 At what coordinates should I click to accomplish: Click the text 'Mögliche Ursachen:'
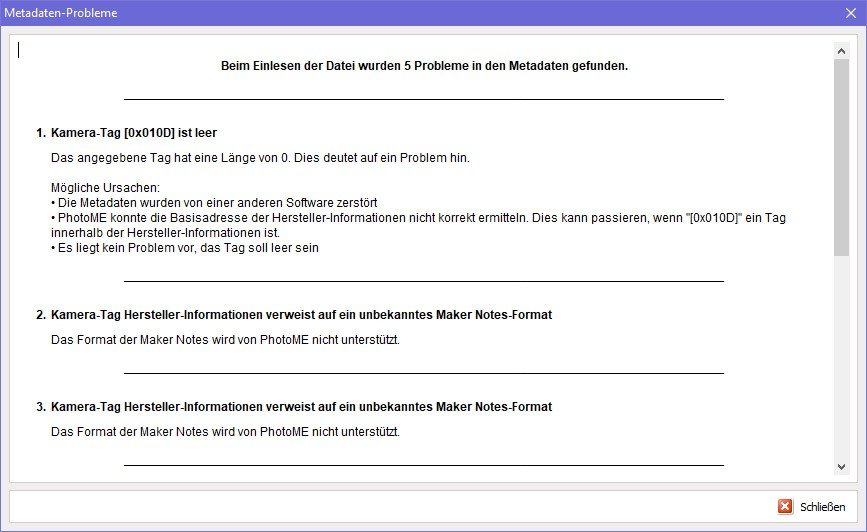[105, 187]
